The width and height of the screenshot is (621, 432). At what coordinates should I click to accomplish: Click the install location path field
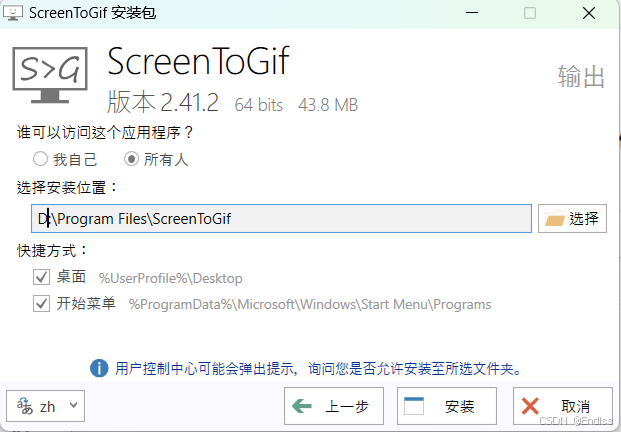pos(281,219)
